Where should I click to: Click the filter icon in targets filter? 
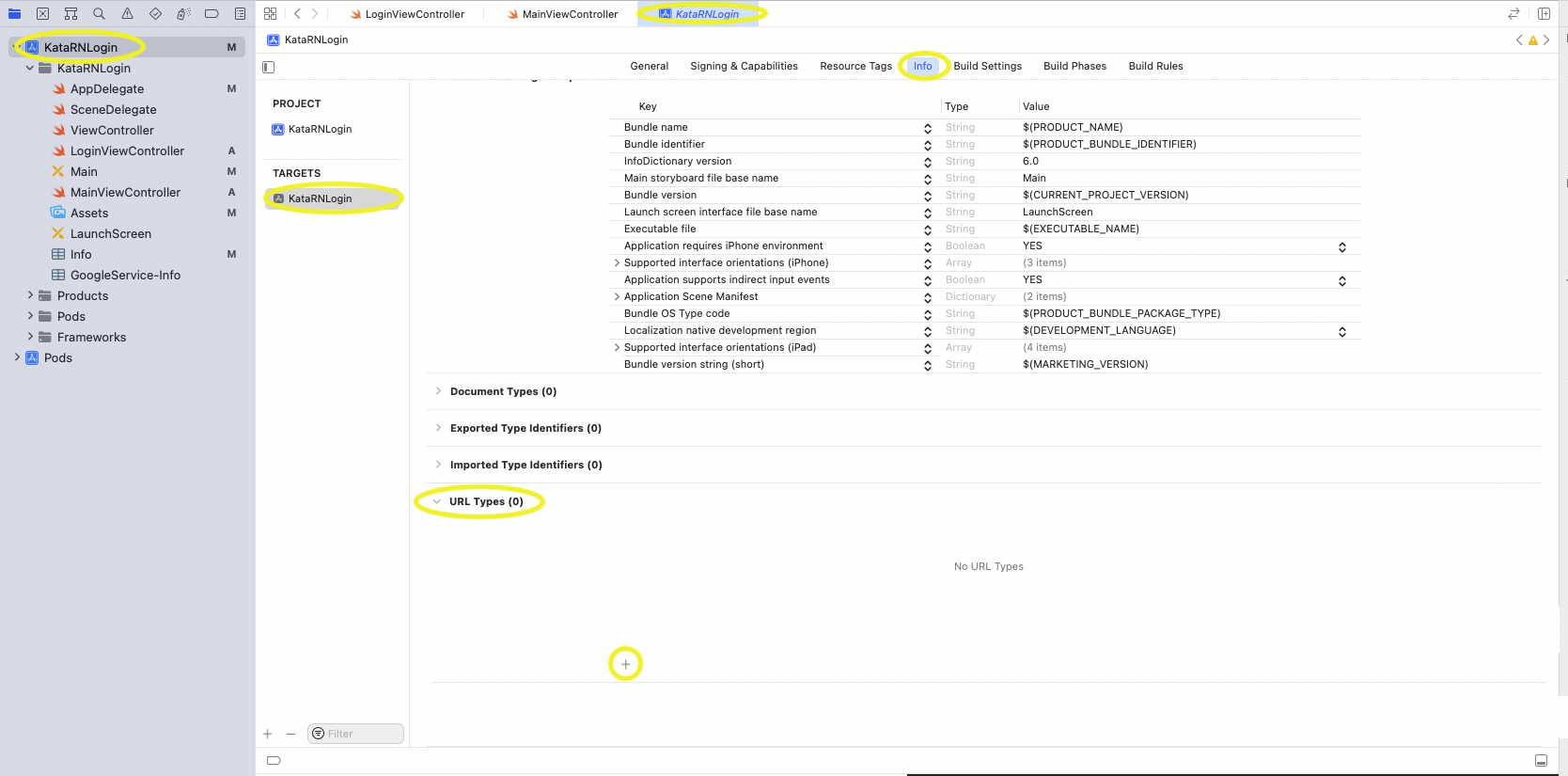(x=318, y=734)
